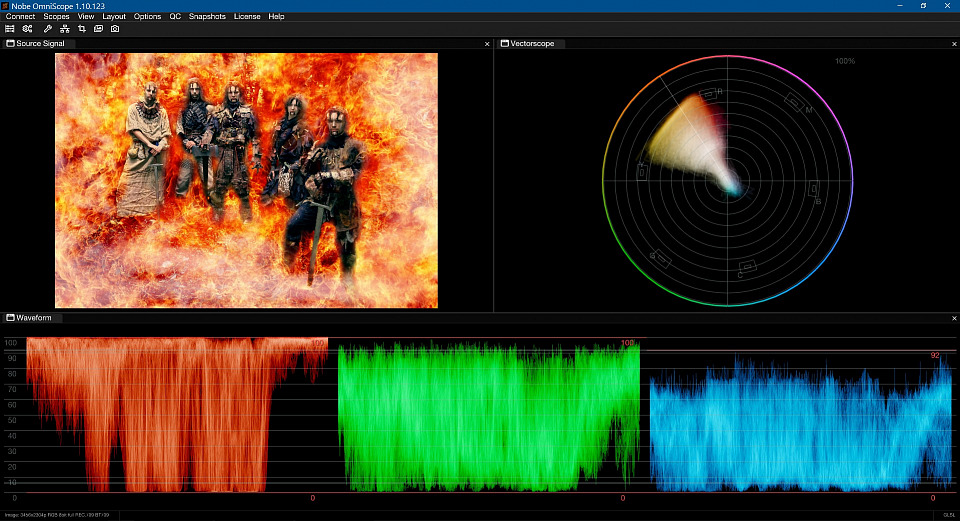Select the Vectorscope panel tab
This screenshot has height=521, width=960.
[532, 43]
